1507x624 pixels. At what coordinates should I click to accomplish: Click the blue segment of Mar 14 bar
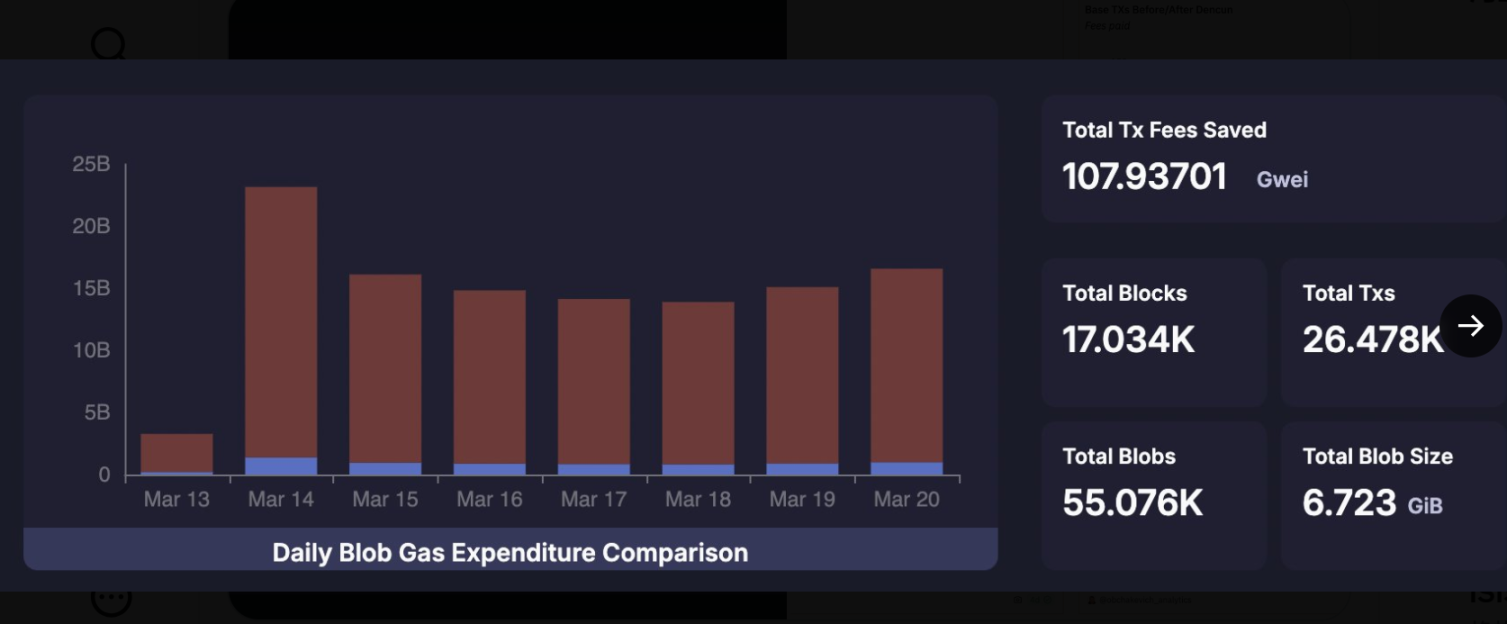point(281,466)
